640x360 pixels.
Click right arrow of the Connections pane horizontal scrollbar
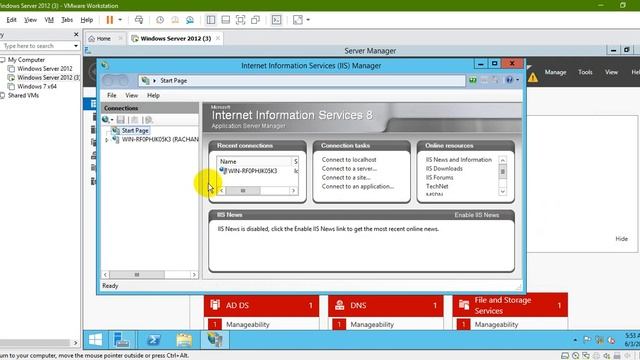194,275
